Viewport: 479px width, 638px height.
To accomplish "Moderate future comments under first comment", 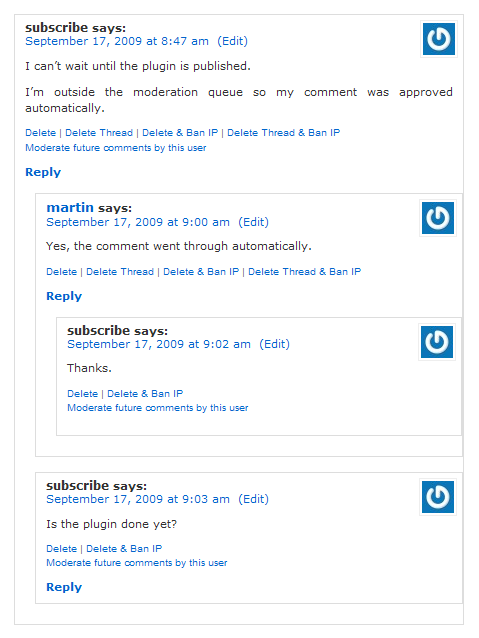I will (x=116, y=148).
